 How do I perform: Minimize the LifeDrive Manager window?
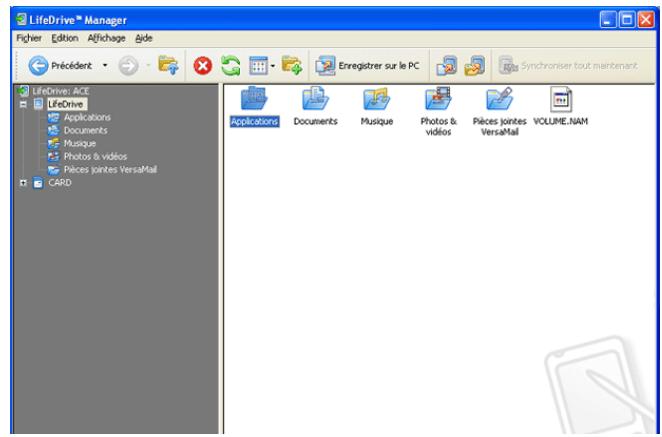click(x=608, y=20)
